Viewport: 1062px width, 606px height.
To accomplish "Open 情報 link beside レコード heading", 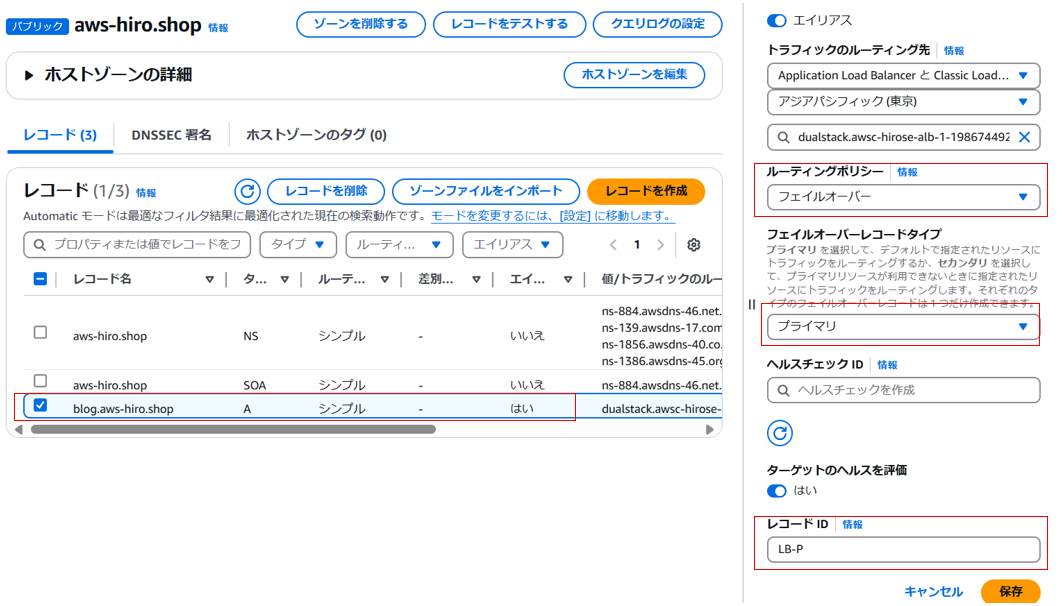I will coord(146,193).
